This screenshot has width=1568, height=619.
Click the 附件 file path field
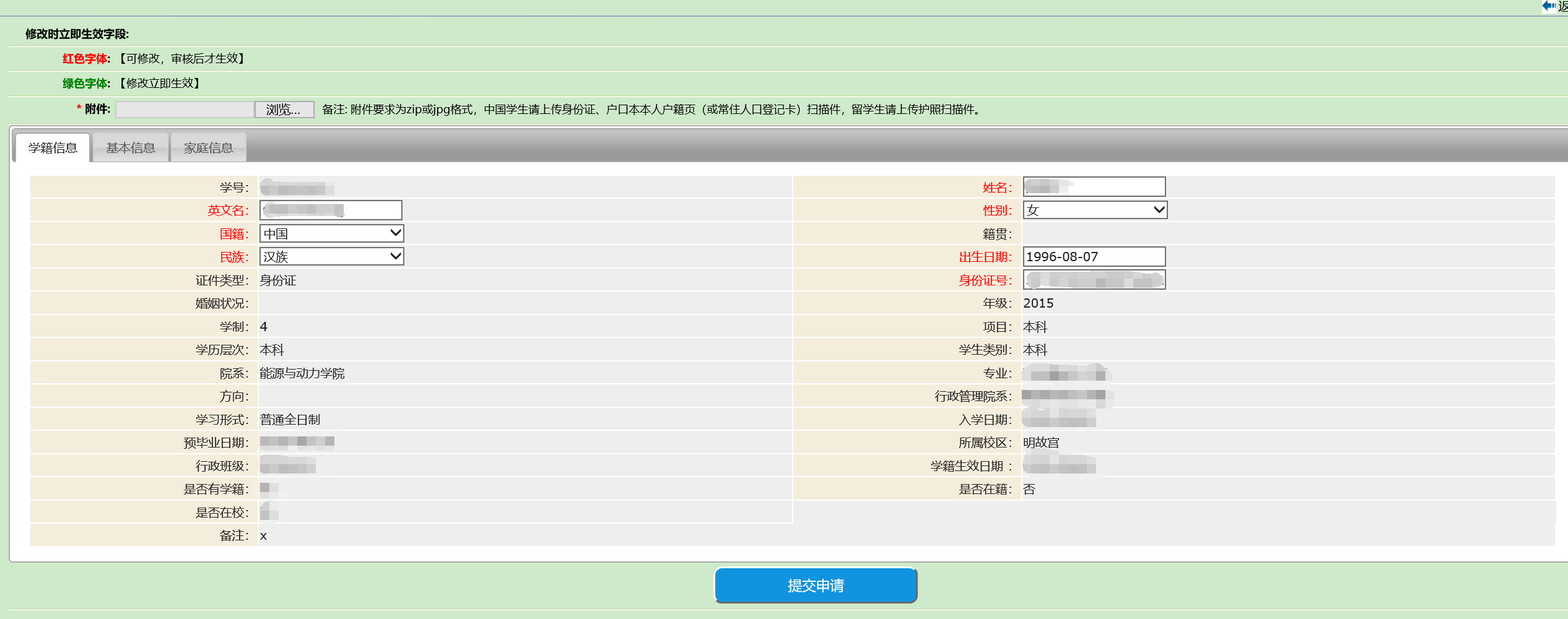(185, 110)
